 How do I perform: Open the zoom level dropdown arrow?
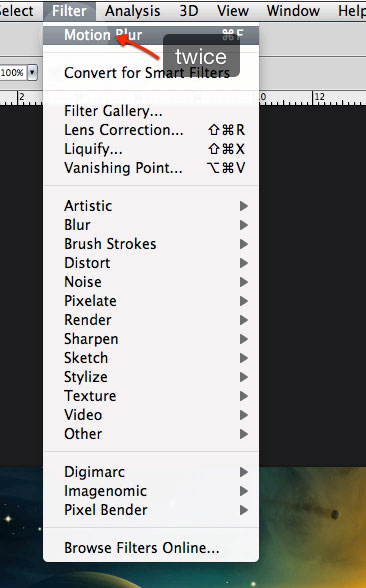(33, 72)
